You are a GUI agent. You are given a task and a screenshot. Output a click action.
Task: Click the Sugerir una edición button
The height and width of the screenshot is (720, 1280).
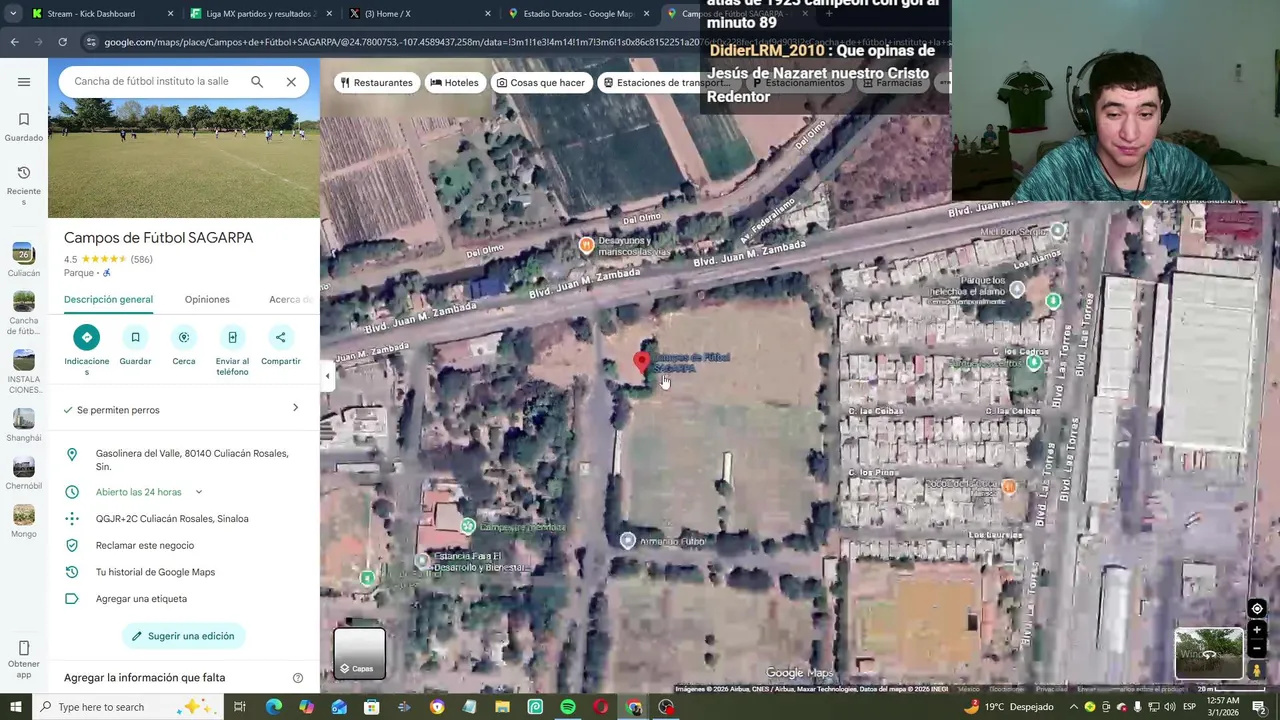184,636
